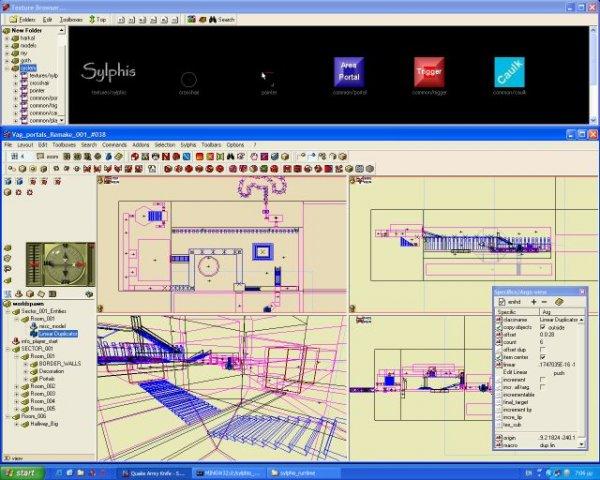Open the Addons menu
The image size is (600, 480).
[x=140, y=145]
